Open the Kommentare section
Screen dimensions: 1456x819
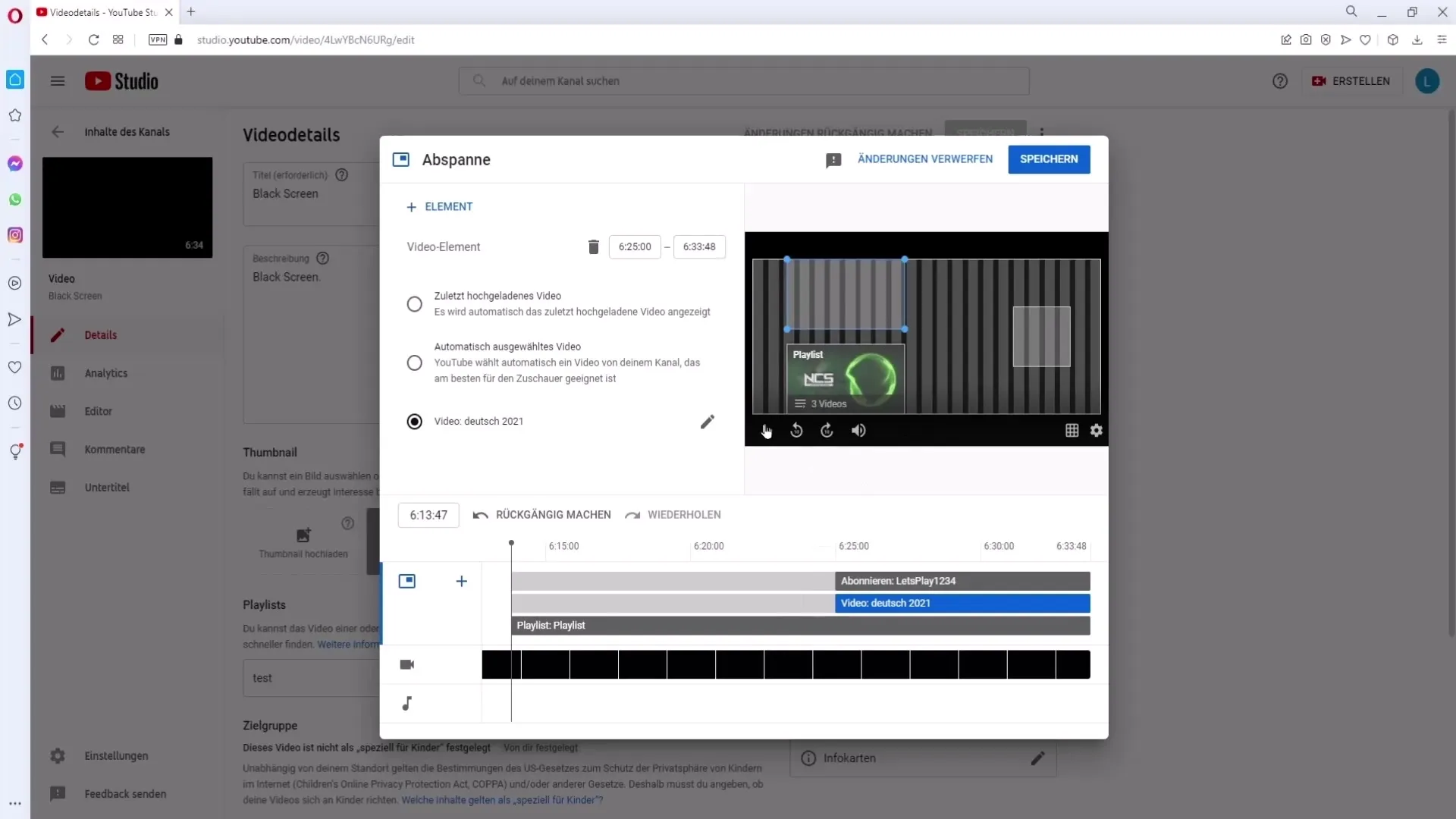click(x=127, y=450)
